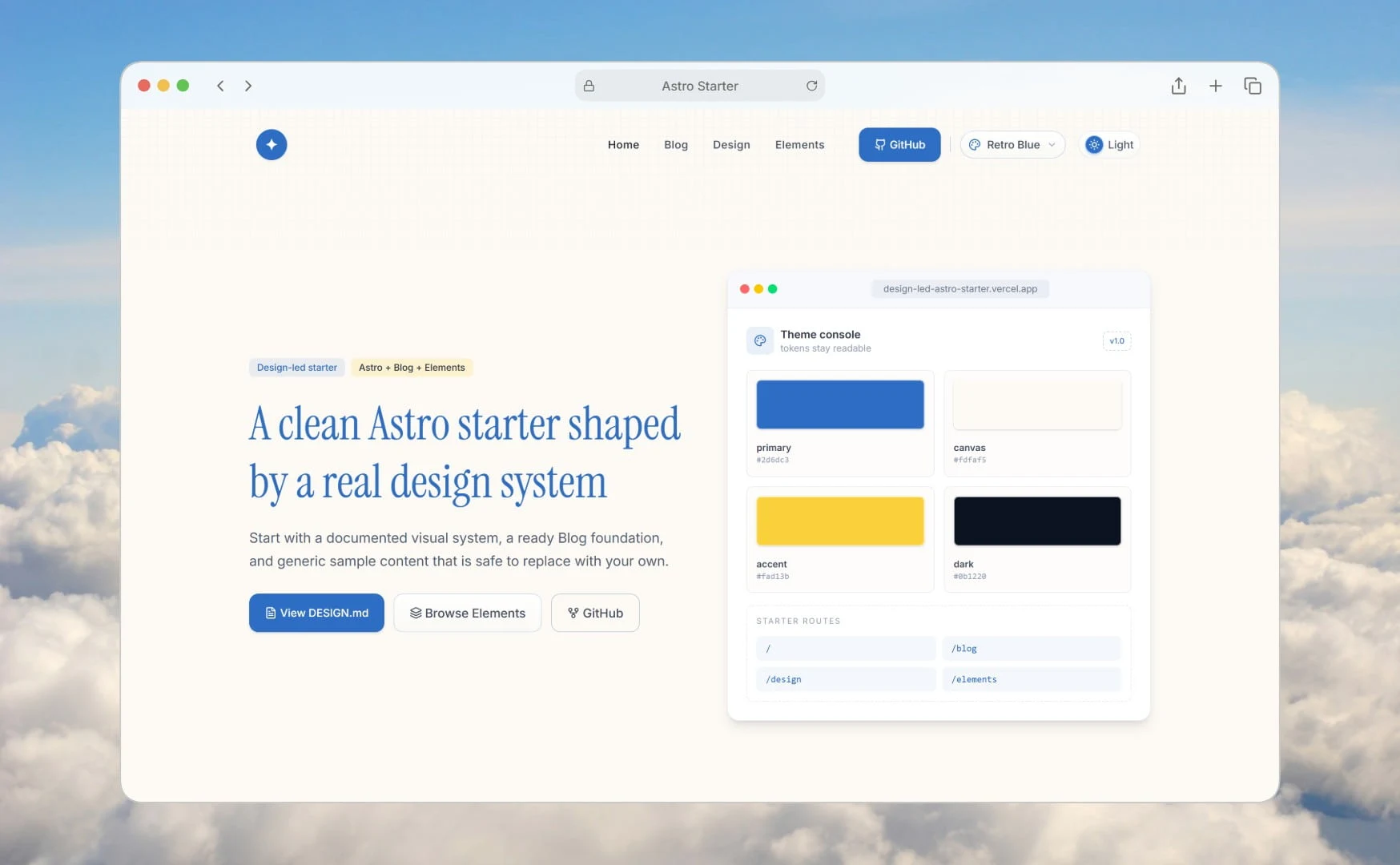The width and height of the screenshot is (1400, 865).
Task: Reload the Astro Starter page
Action: coord(811,86)
